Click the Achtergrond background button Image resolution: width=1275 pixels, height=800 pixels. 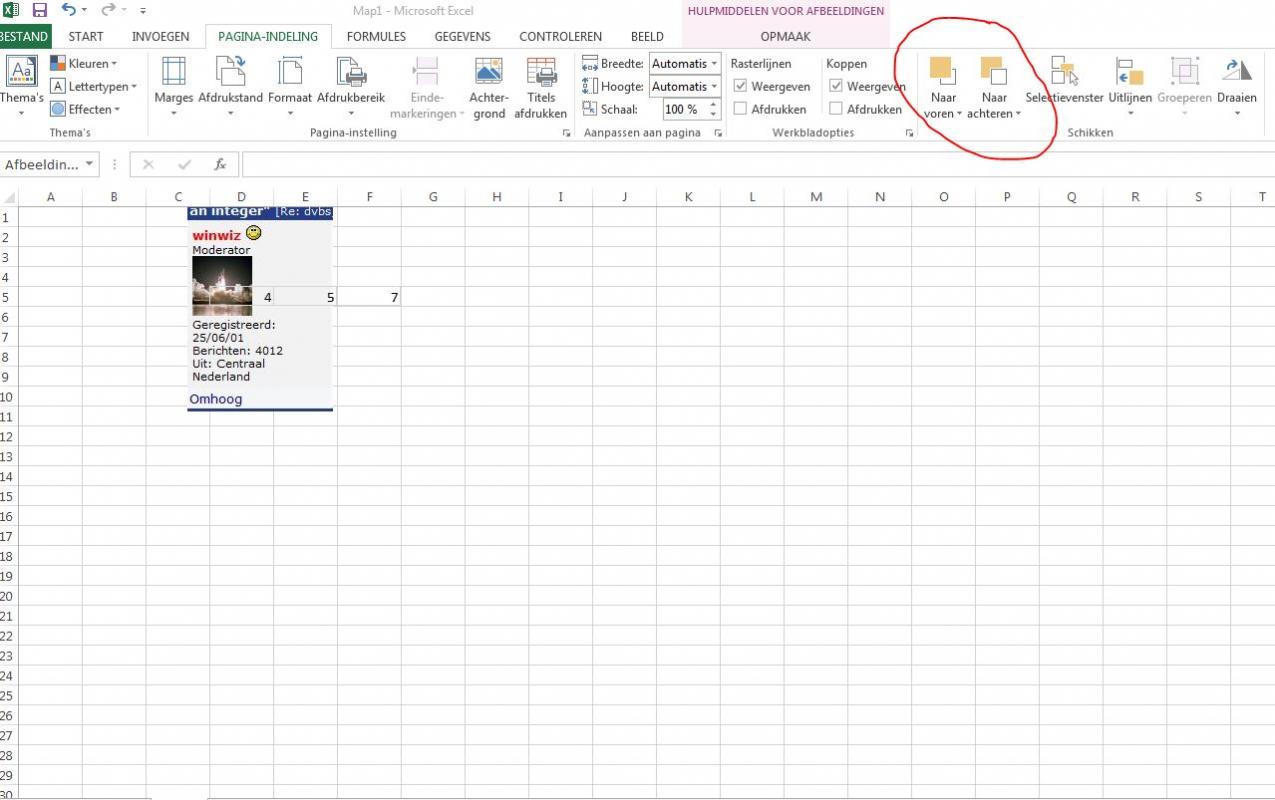point(489,87)
